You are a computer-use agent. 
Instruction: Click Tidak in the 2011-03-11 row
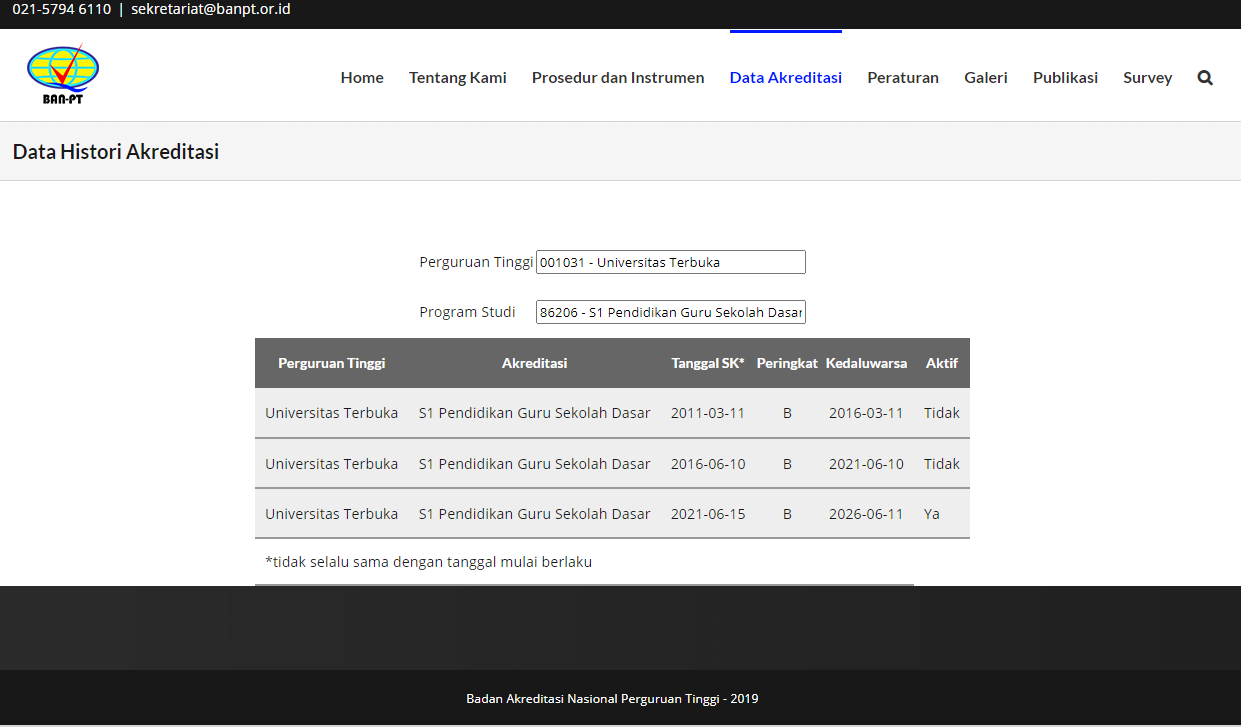[942, 413]
